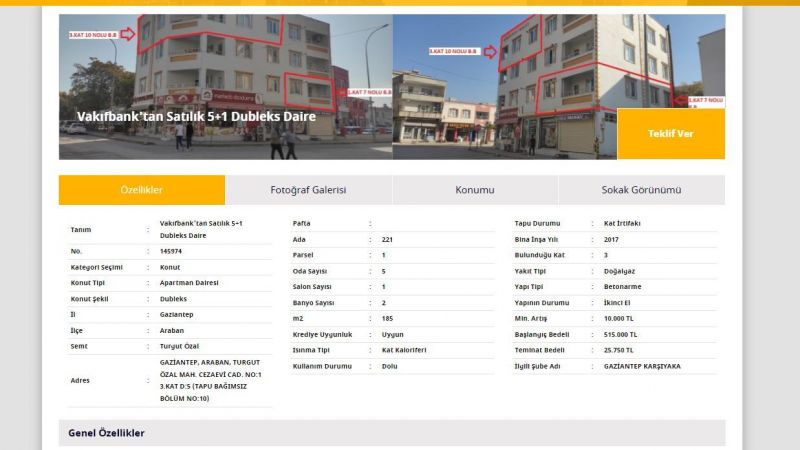Click the m2 value '185'
This screenshot has width=800, height=450.
387,318
